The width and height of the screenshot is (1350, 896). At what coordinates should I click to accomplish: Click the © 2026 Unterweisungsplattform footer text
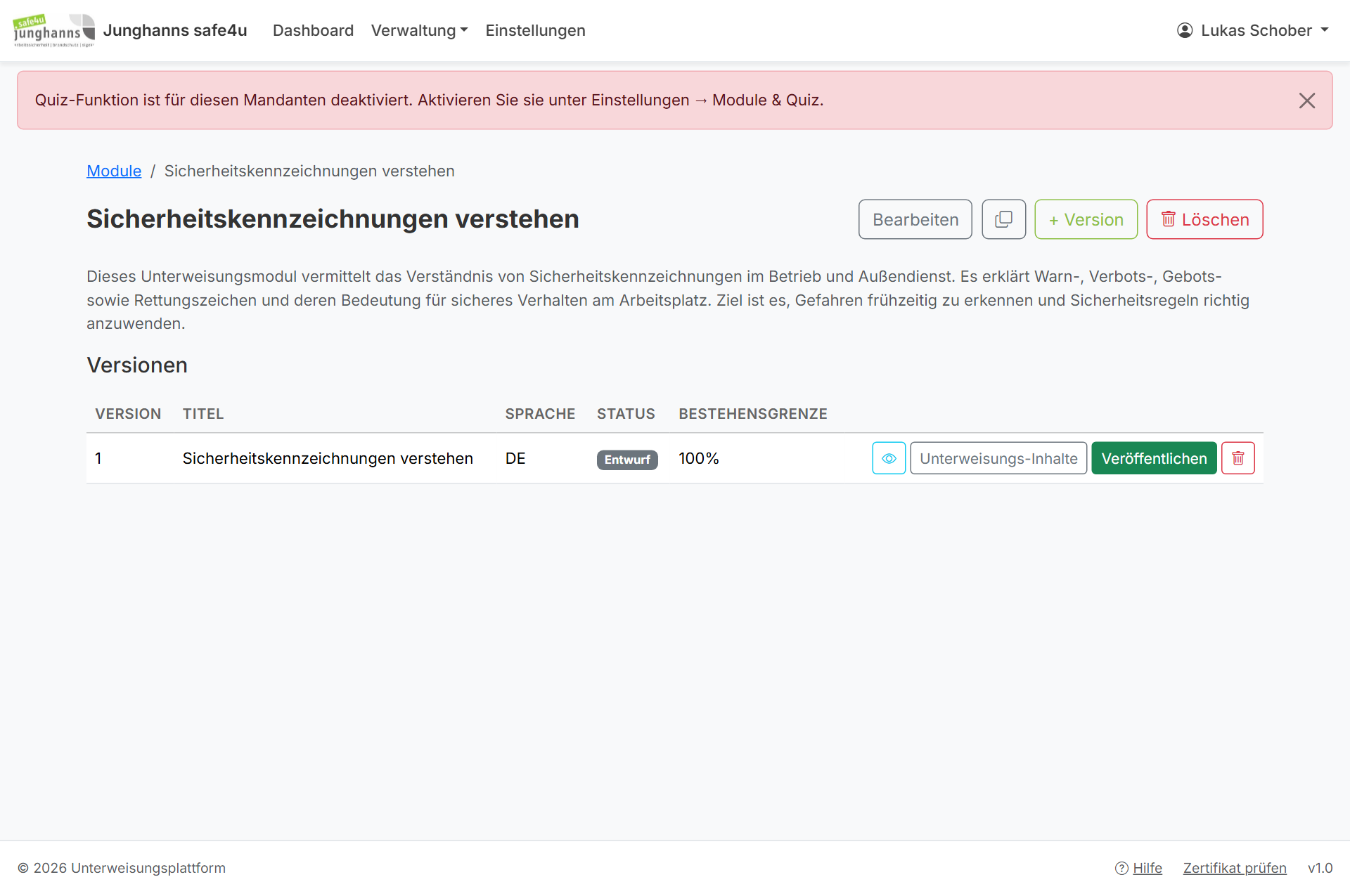(122, 868)
